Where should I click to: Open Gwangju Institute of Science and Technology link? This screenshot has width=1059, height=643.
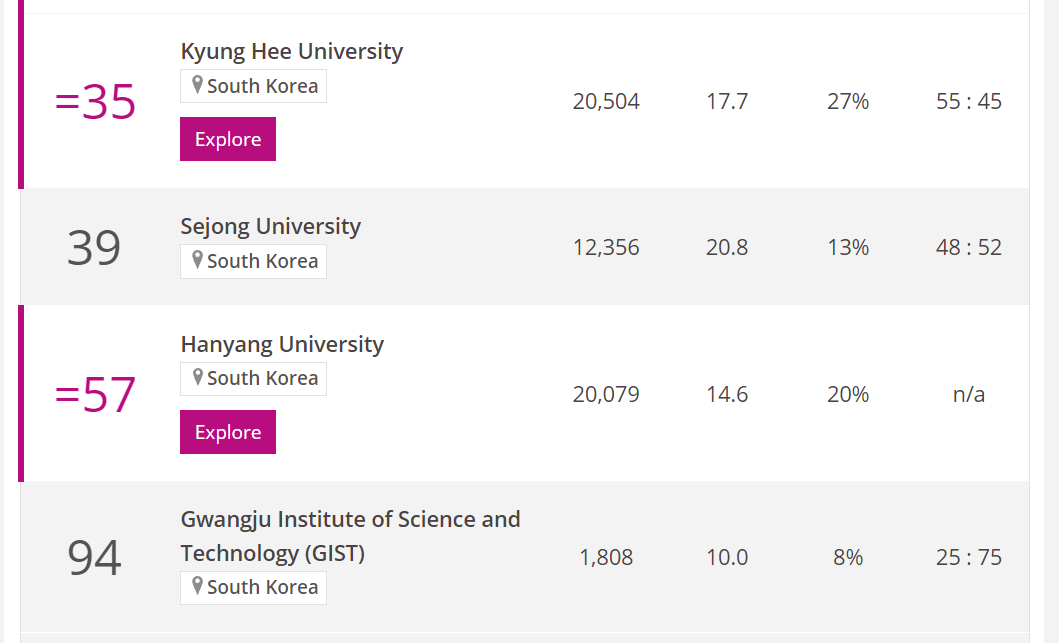tap(350, 536)
